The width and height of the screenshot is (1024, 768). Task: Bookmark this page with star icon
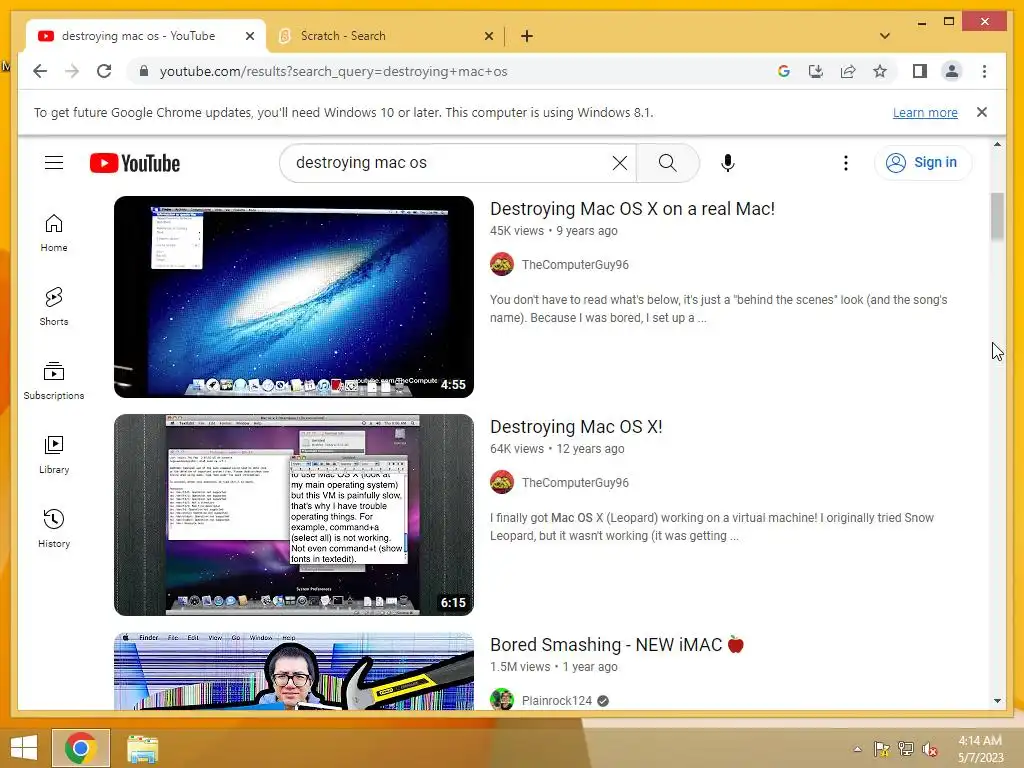click(x=880, y=71)
